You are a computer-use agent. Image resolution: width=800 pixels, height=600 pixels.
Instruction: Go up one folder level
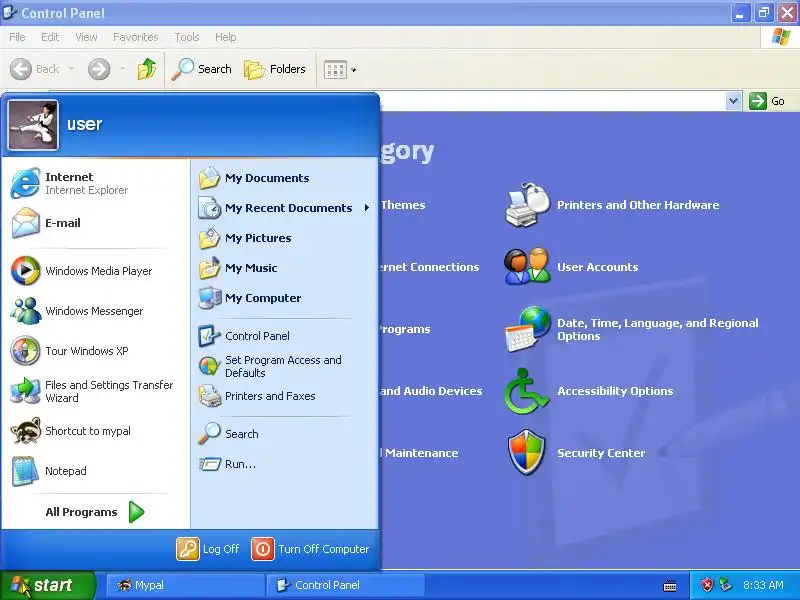(x=147, y=69)
